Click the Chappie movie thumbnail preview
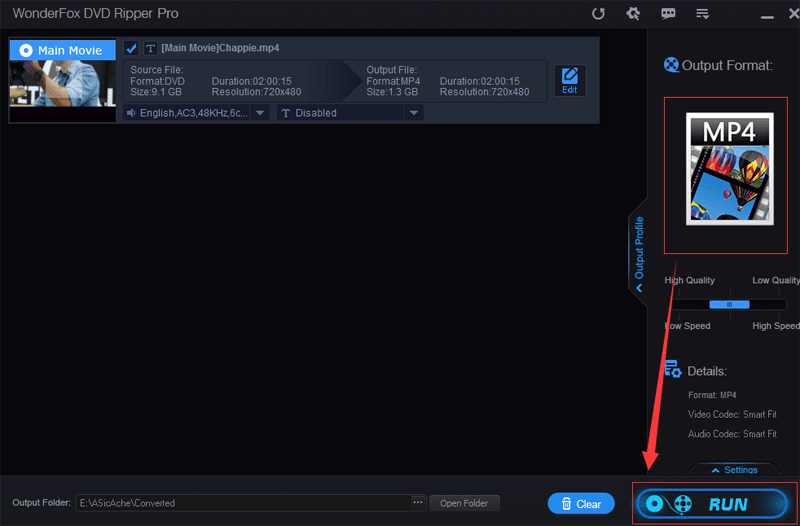This screenshot has height=526, width=800. point(63,84)
